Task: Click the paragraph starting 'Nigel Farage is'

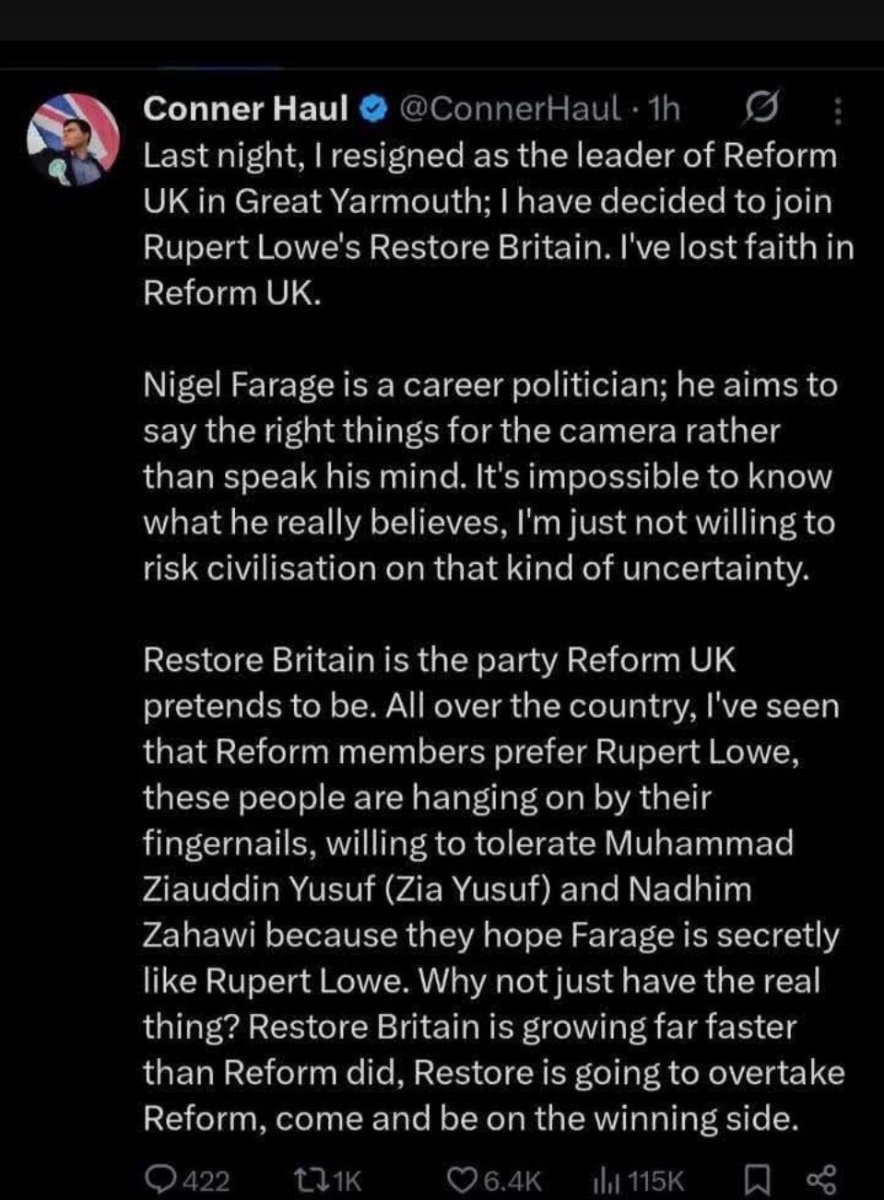Action: 490,476
